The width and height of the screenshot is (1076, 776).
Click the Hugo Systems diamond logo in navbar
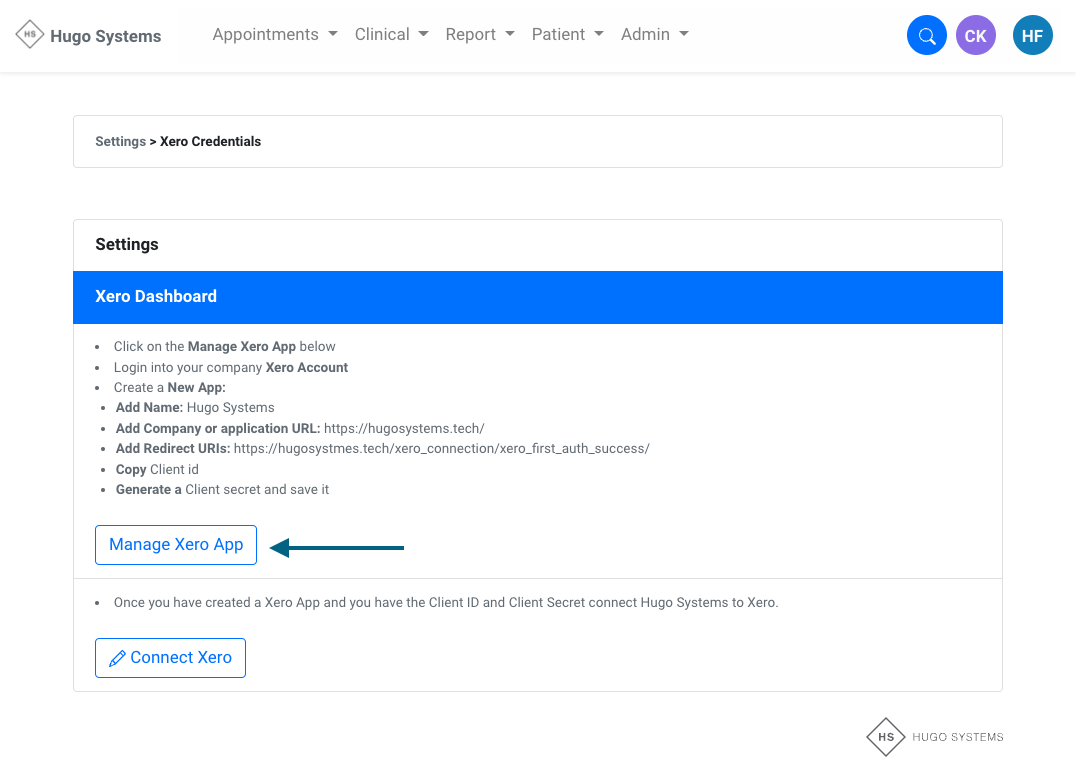30,35
